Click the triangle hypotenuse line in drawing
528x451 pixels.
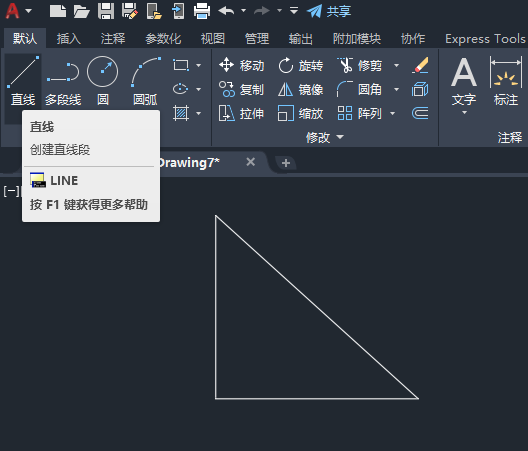(x=317, y=307)
